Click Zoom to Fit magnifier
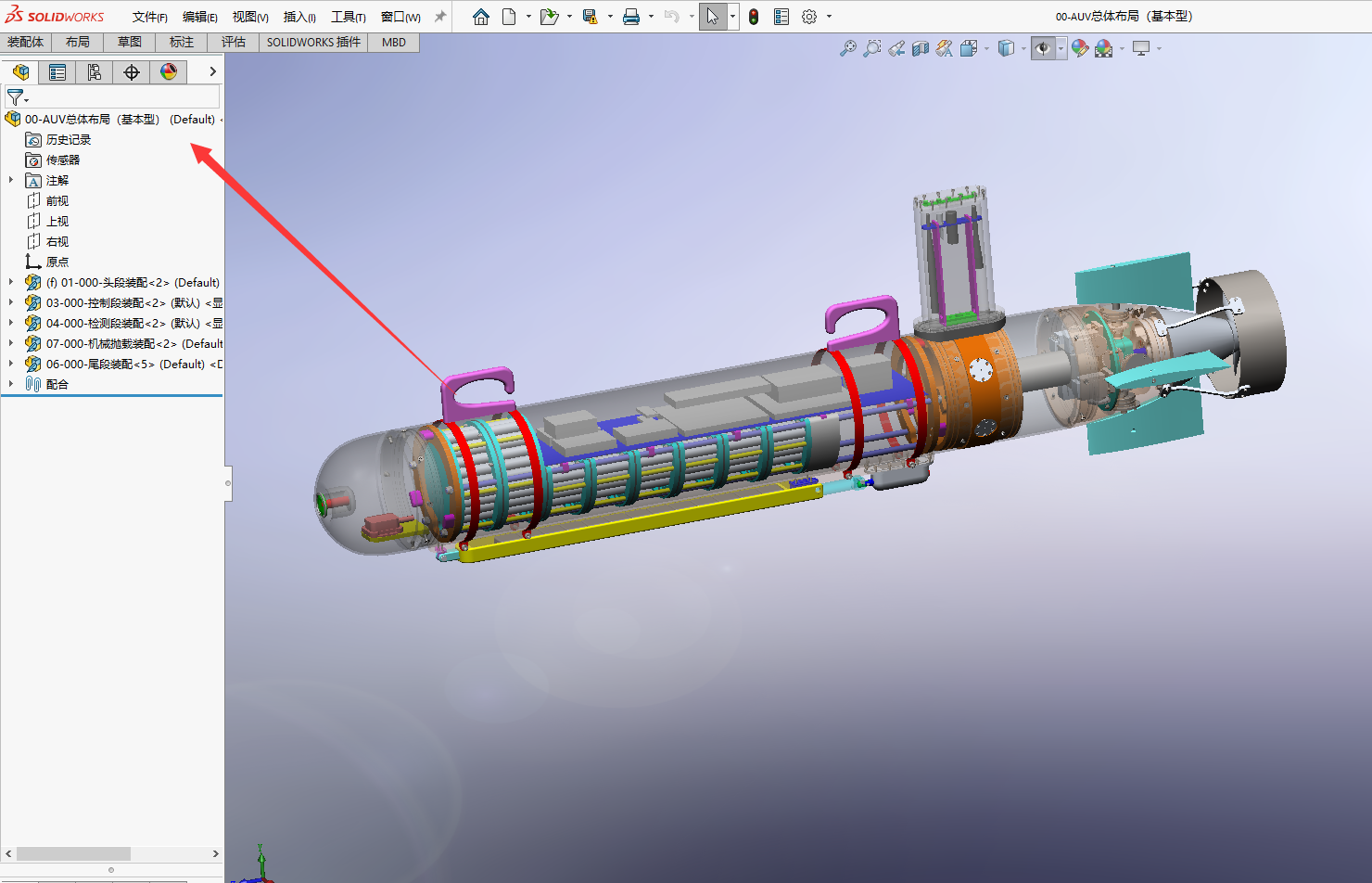 [847, 48]
